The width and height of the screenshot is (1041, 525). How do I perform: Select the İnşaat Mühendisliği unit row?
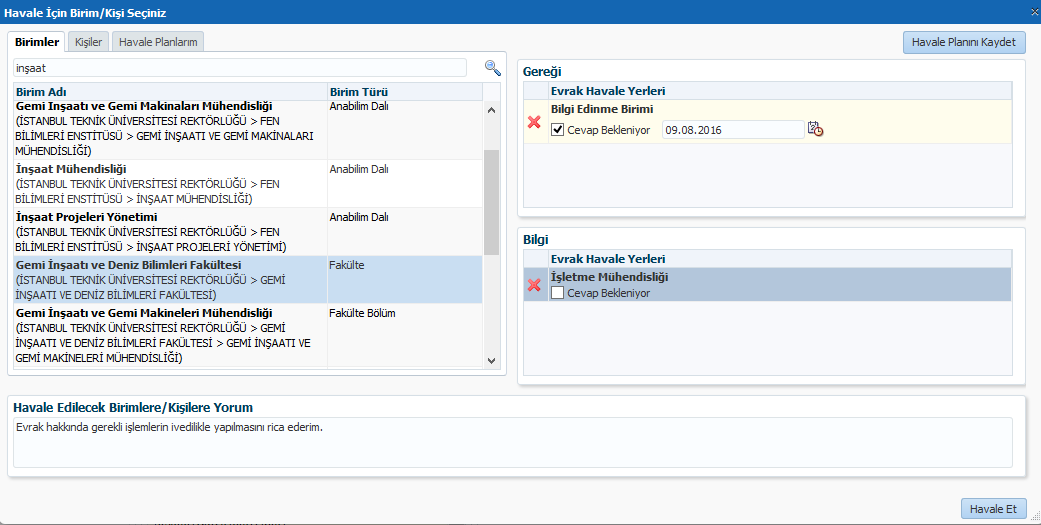(x=248, y=184)
